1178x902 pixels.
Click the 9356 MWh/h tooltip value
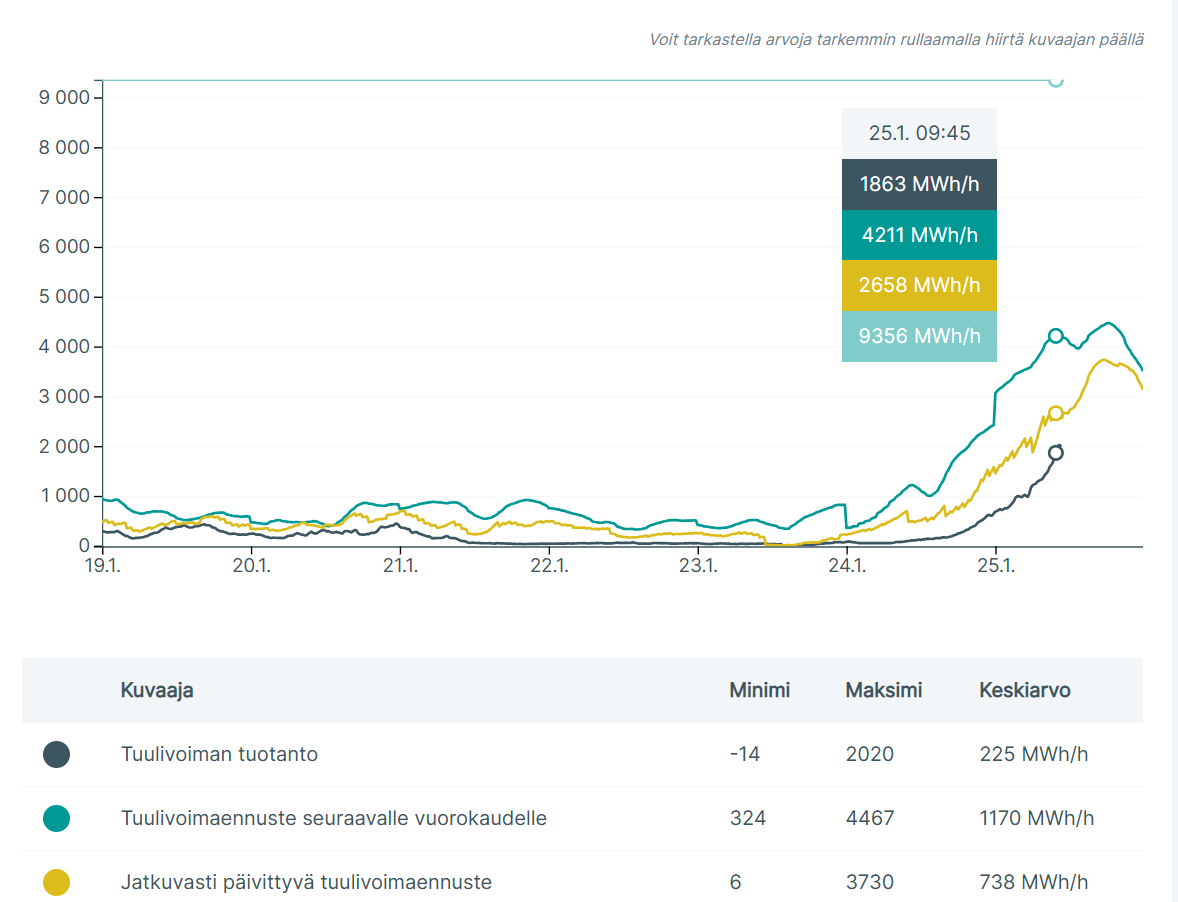click(919, 336)
